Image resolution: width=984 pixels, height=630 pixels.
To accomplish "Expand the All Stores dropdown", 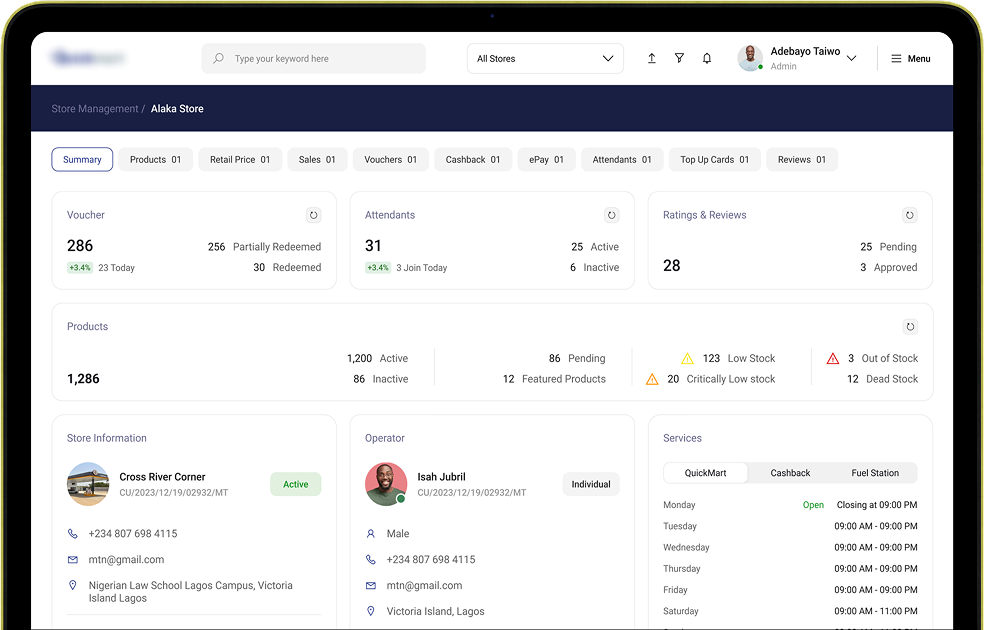I will [x=545, y=58].
